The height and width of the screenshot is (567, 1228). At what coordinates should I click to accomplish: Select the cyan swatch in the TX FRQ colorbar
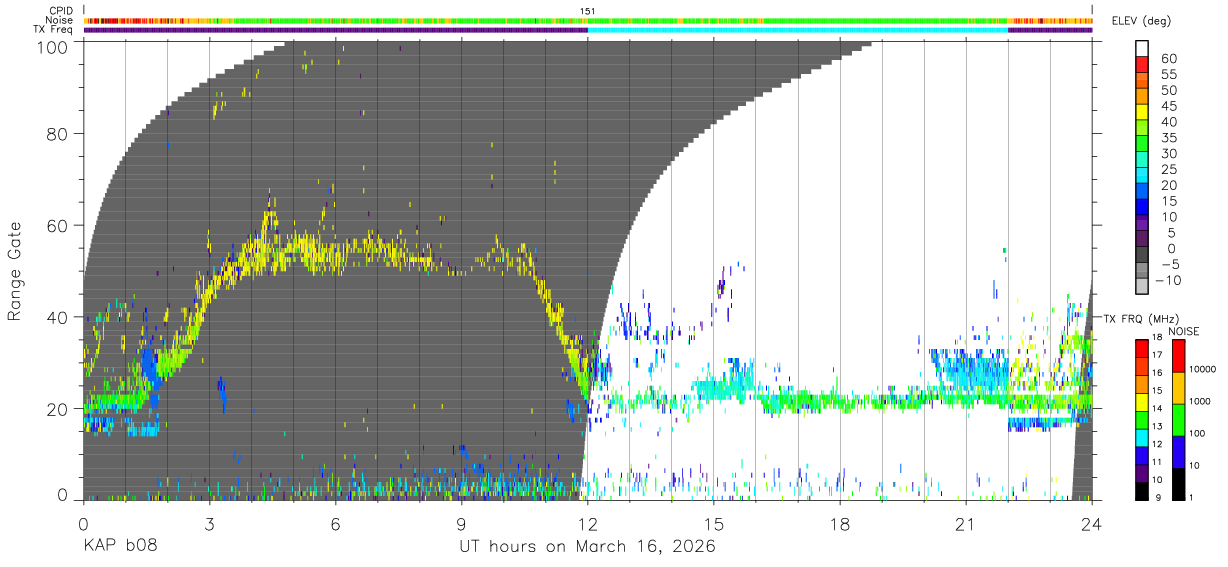click(x=1141, y=436)
